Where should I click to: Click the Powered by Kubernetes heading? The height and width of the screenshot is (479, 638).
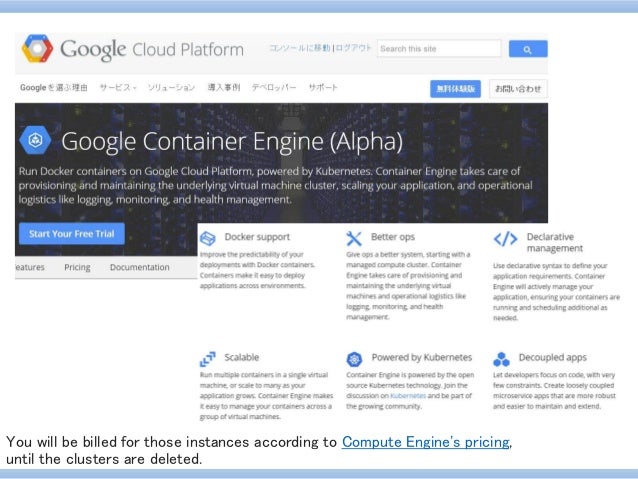tap(422, 357)
